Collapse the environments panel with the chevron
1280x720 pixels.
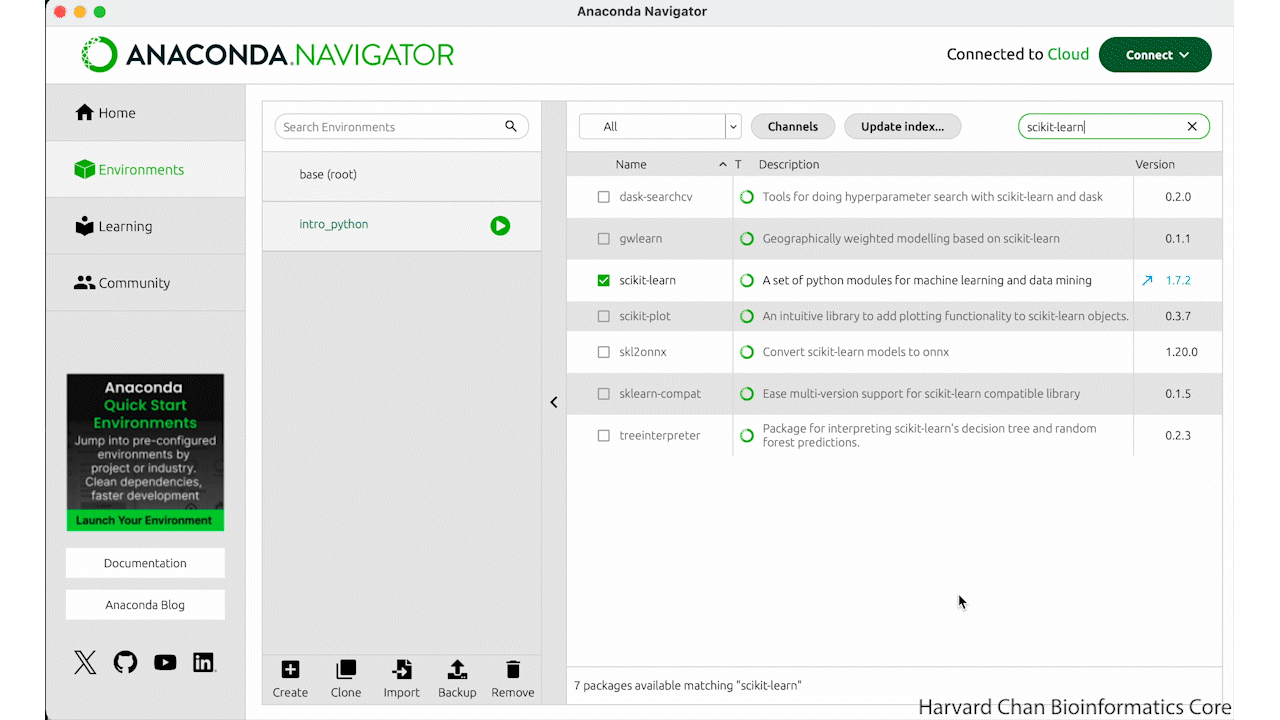coord(554,402)
